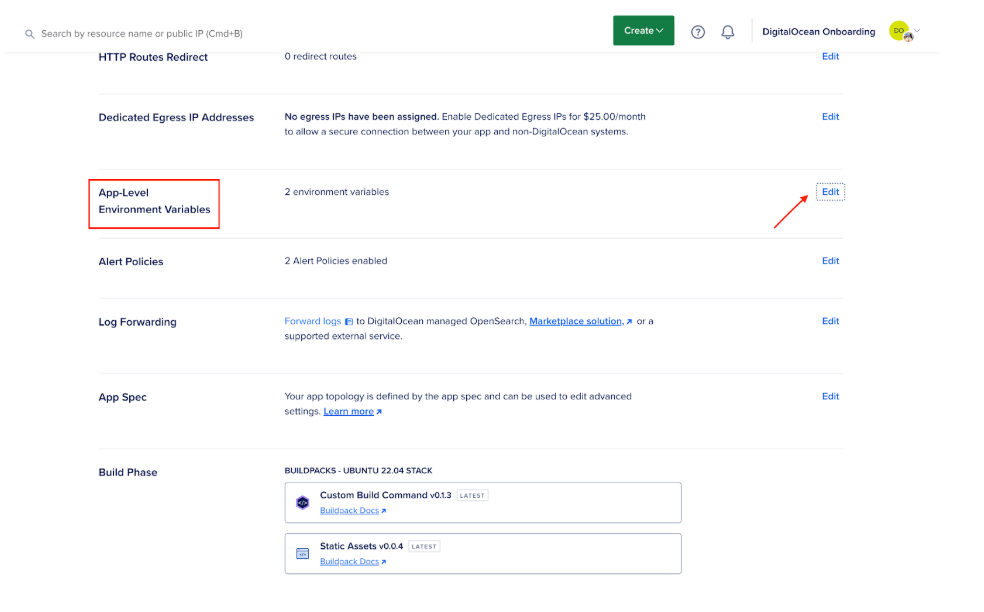Click 'No egress IPs have been assigned' text
This screenshot has width=984, height=612.
[361, 117]
